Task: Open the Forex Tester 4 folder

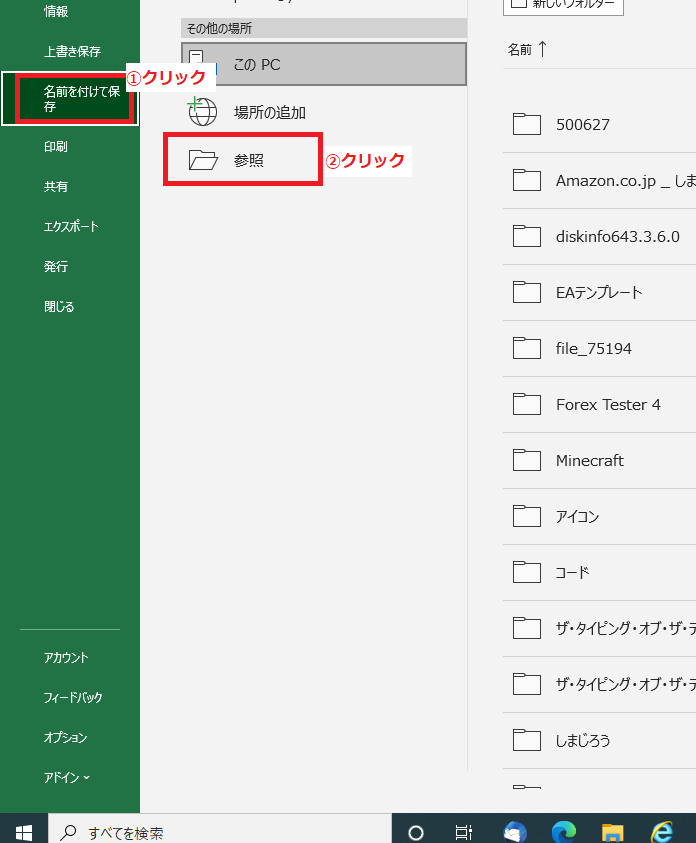Action: pos(608,404)
